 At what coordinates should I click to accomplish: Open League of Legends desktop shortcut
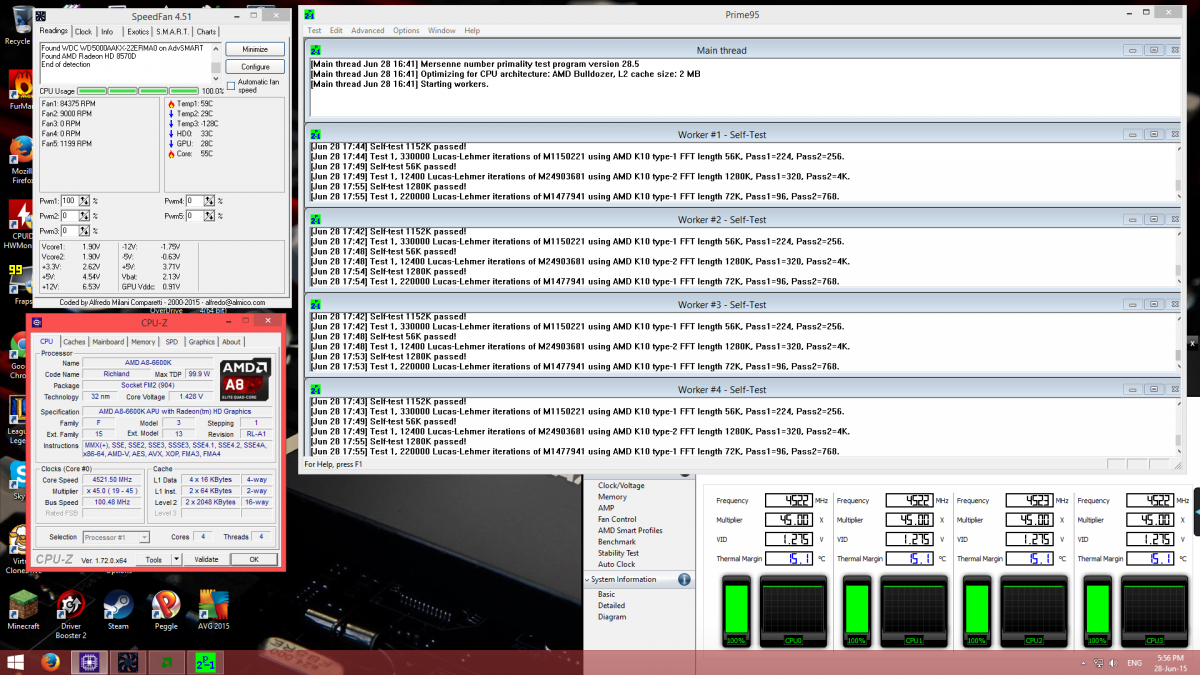[x=18, y=422]
